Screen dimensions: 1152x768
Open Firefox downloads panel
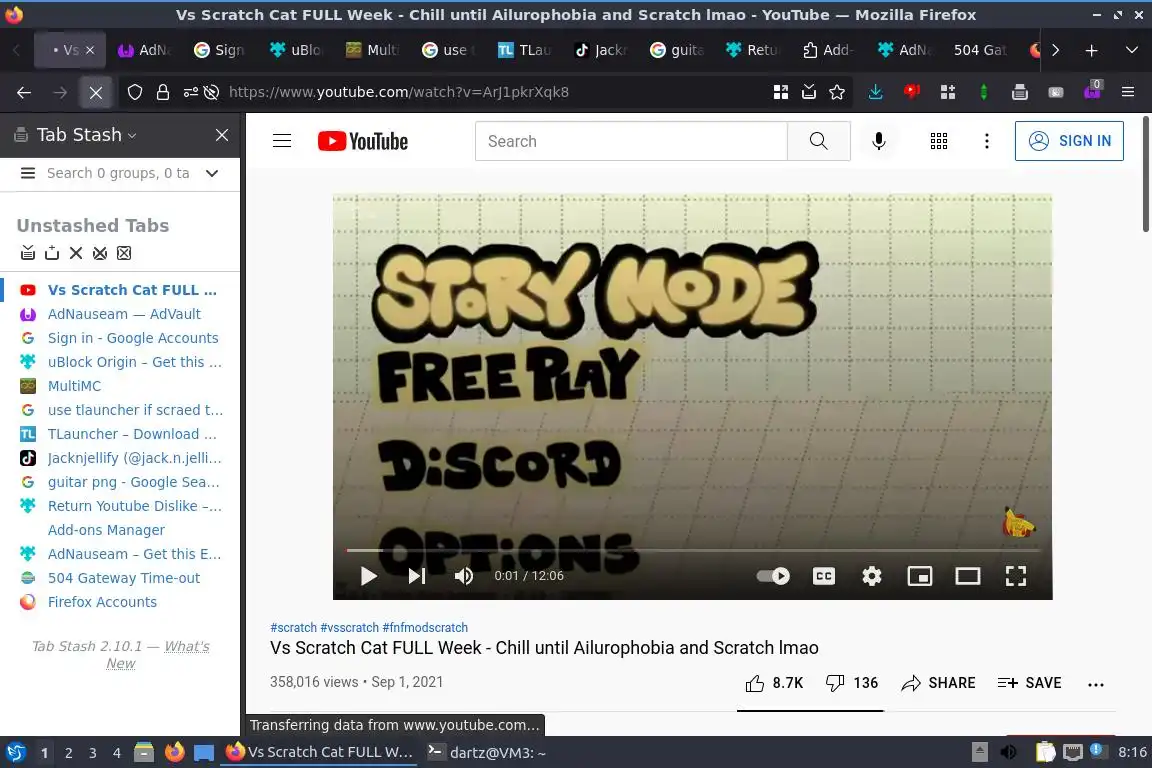click(x=875, y=93)
